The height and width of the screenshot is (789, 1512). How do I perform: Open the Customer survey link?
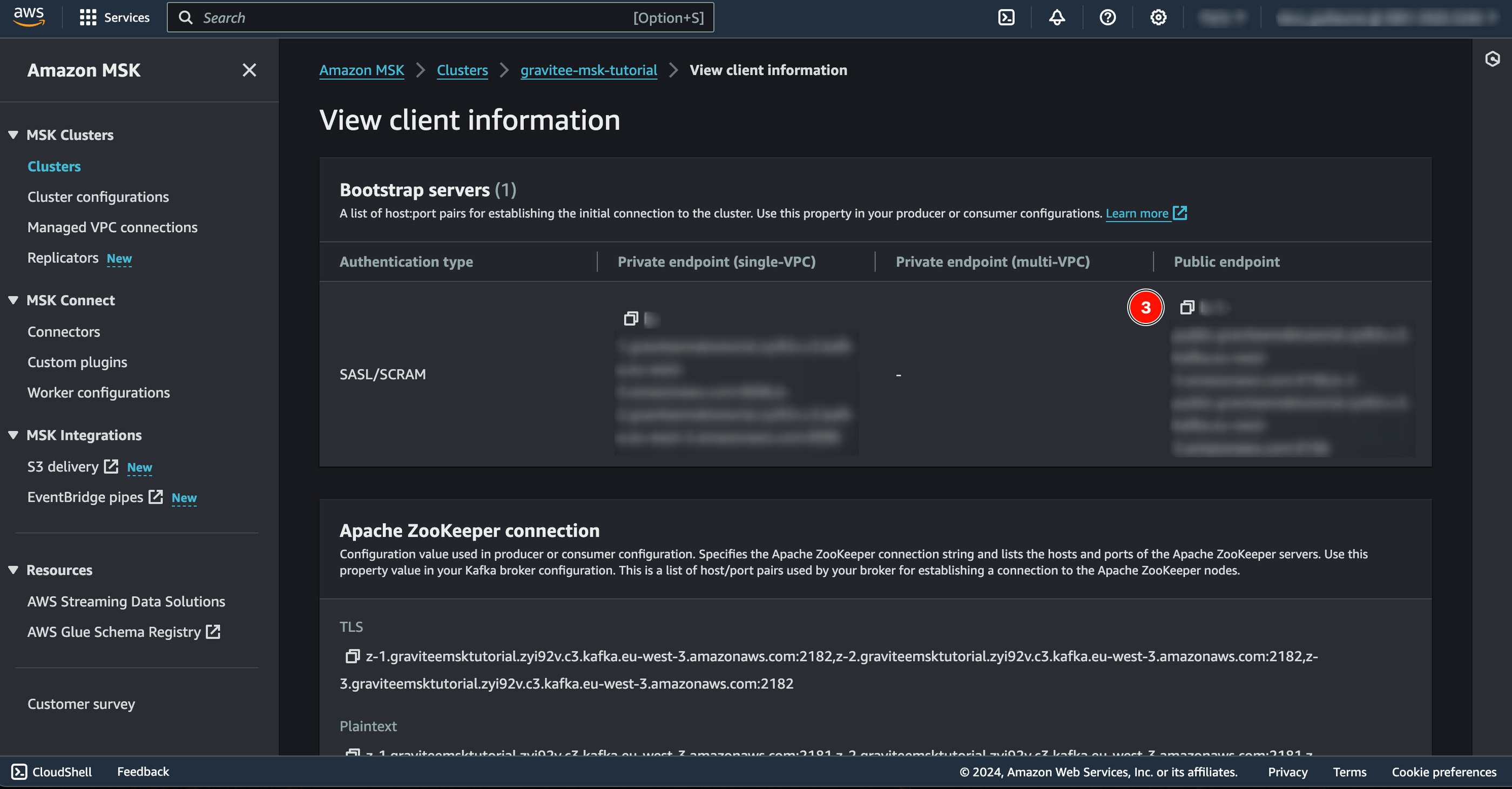click(x=81, y=704)
